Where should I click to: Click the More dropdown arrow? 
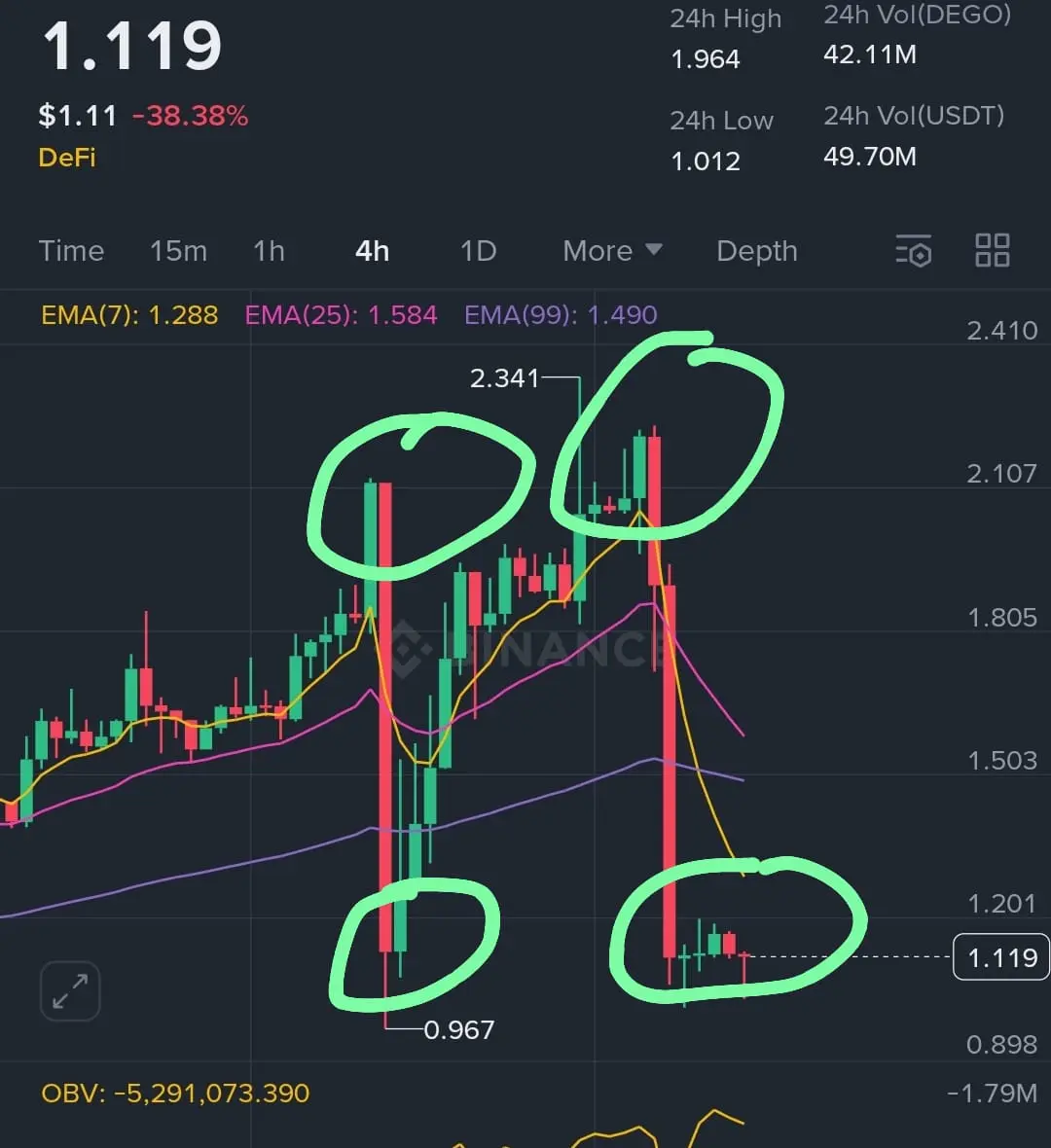[654, 250]
